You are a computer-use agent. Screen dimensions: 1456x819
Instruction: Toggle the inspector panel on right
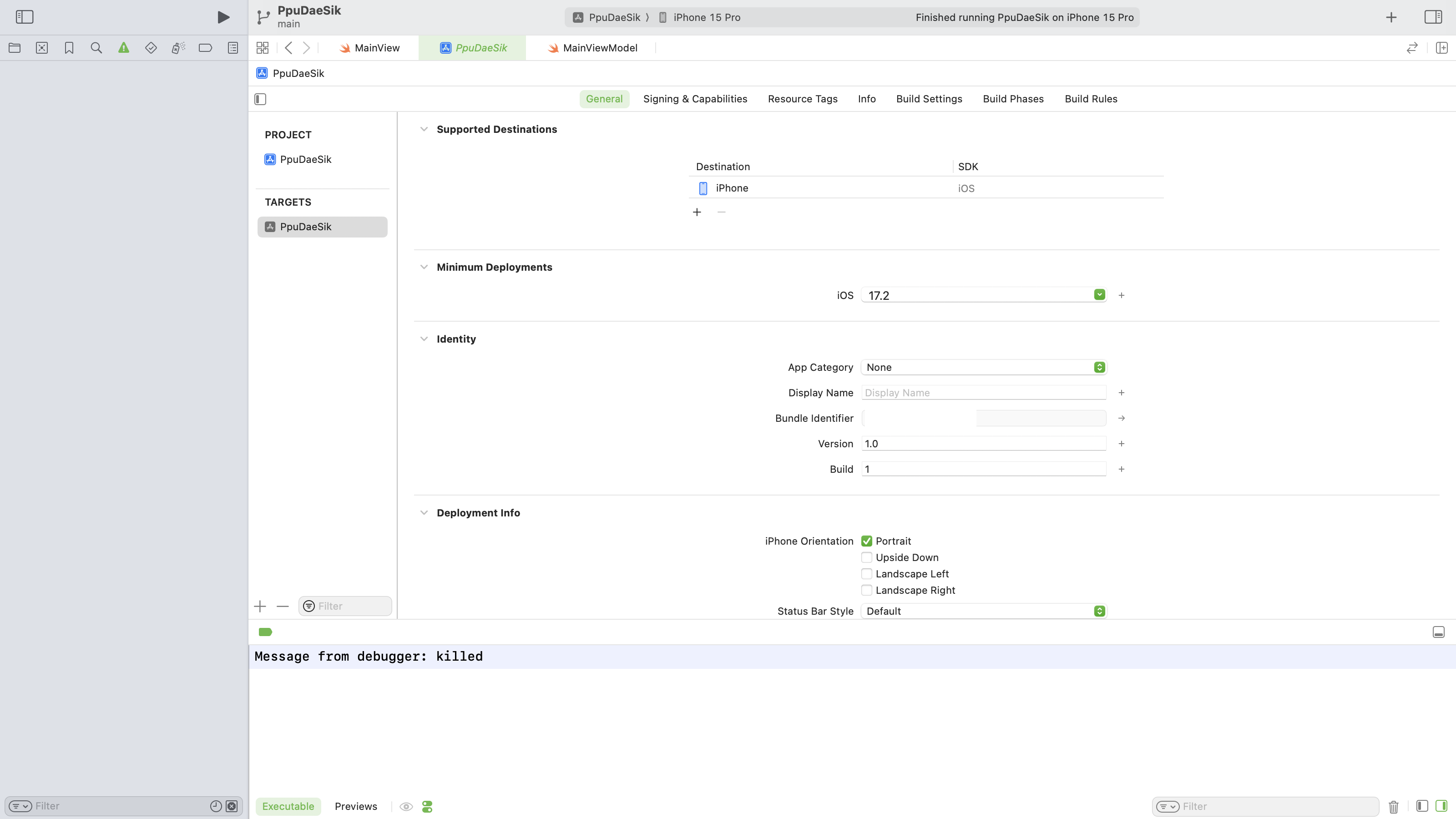[x=1433, y=17]
